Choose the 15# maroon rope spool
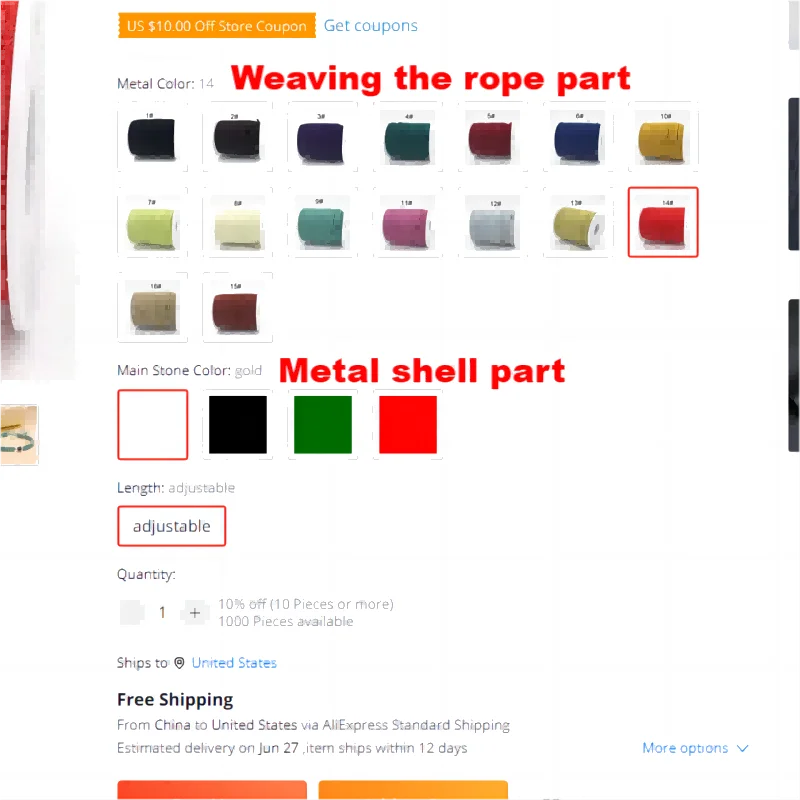Image resolution: width=800 pixels, height=800 pixels. tap(238, 308)
